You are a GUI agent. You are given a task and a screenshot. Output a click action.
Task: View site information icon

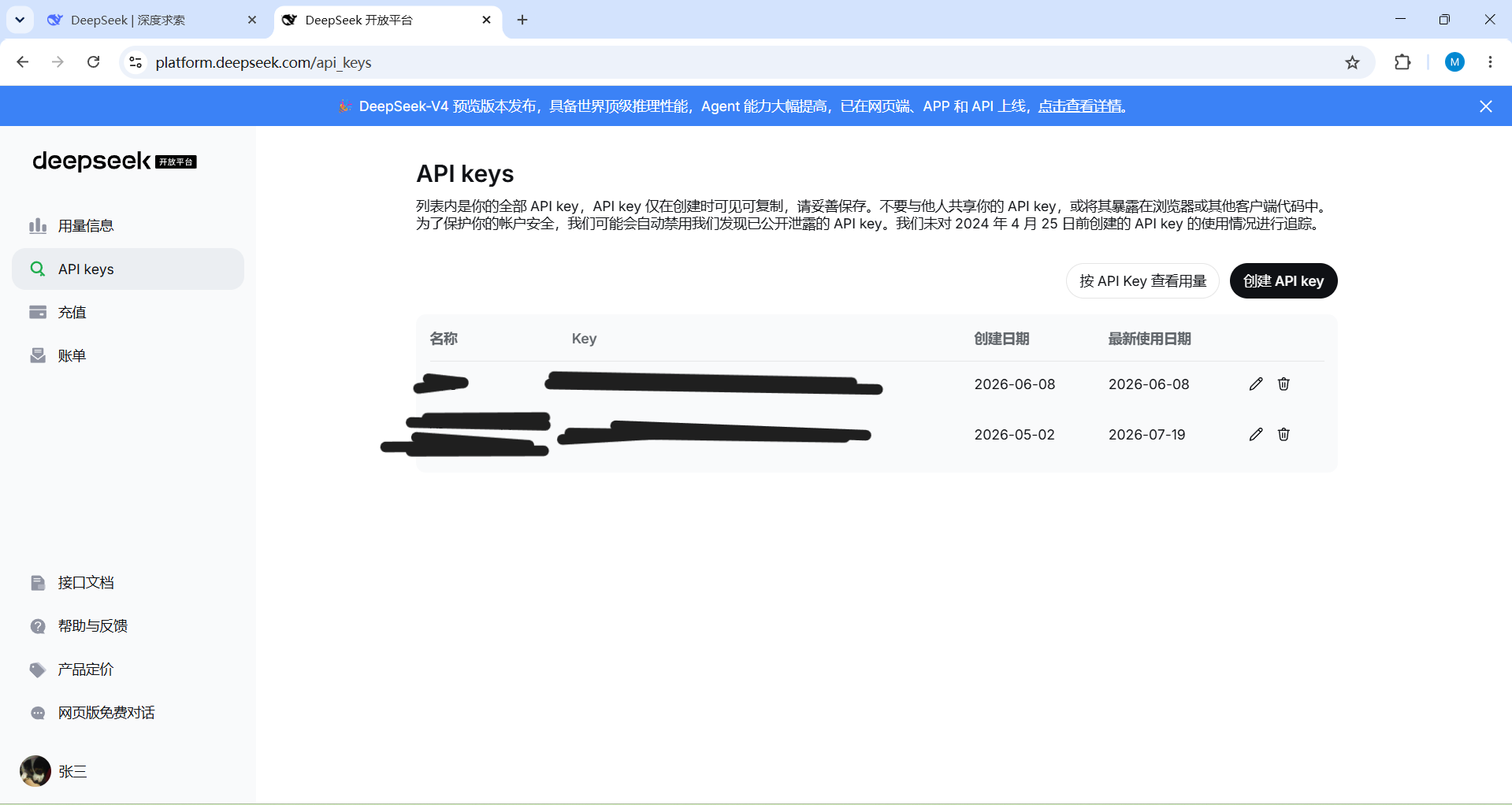point(136,62)
